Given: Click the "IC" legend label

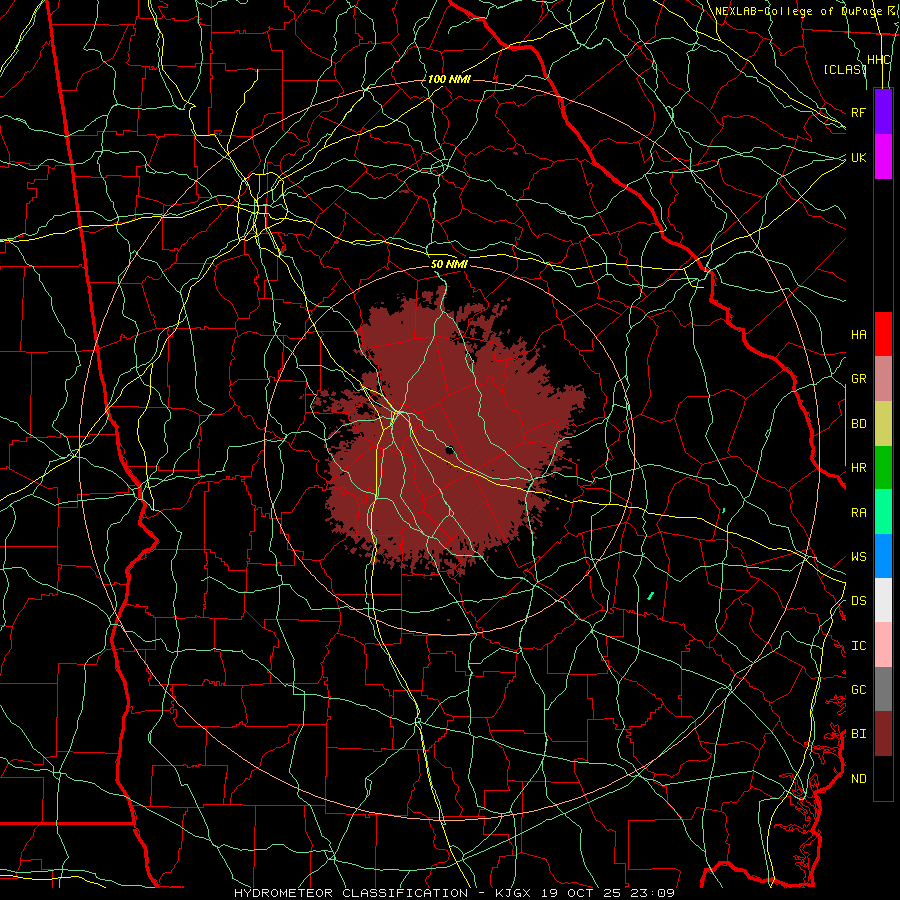Looking at the screenshot, I should click(x=858, y=646).
